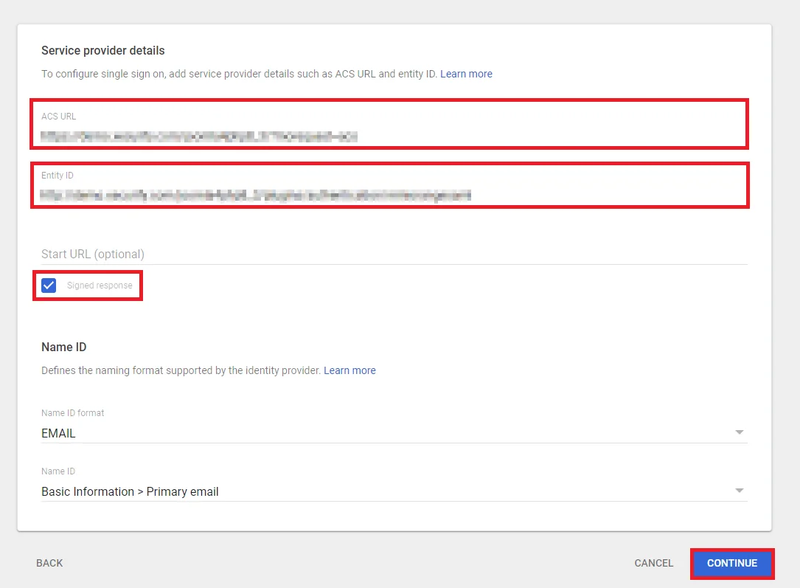Open Learn more link about naming format
This screenshot has width=800, height=588.
349,370
